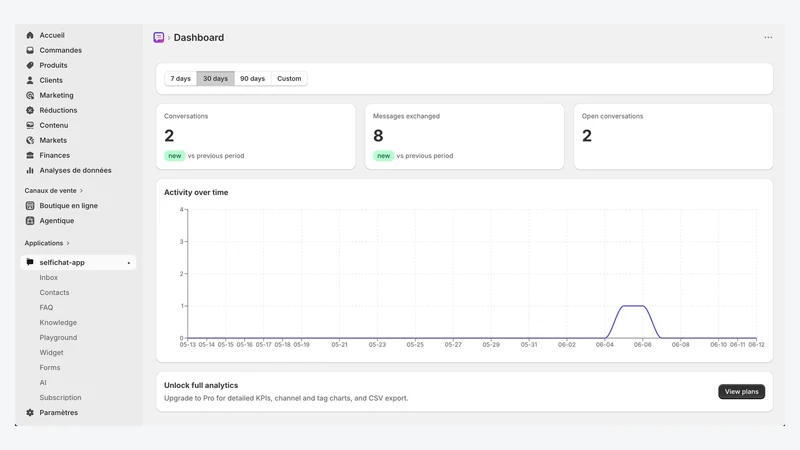This screenshot has height=450, width=800.
Task: Expand the Applications section
Action: click(x=47, y=243)
